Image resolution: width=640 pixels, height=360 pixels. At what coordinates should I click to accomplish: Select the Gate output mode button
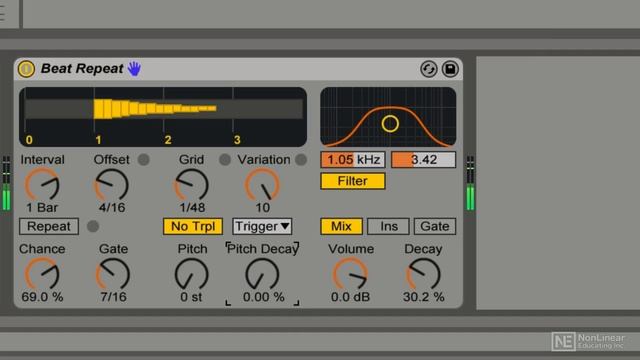coord(435,226)
